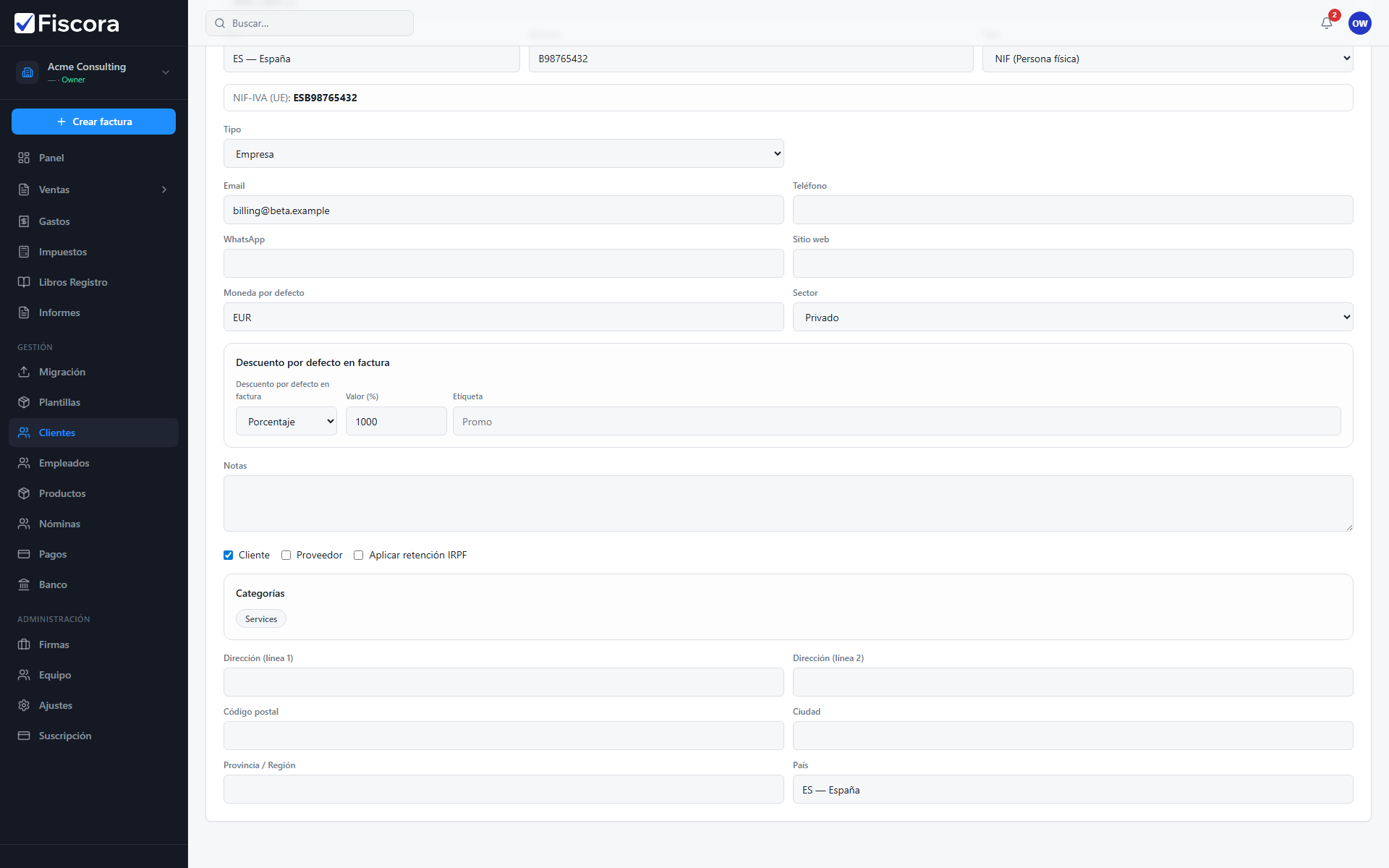This screenshot has width=1389, height=868.
Task: Expand the Acme Consulting company switcher
Action: tap(93, 72)
